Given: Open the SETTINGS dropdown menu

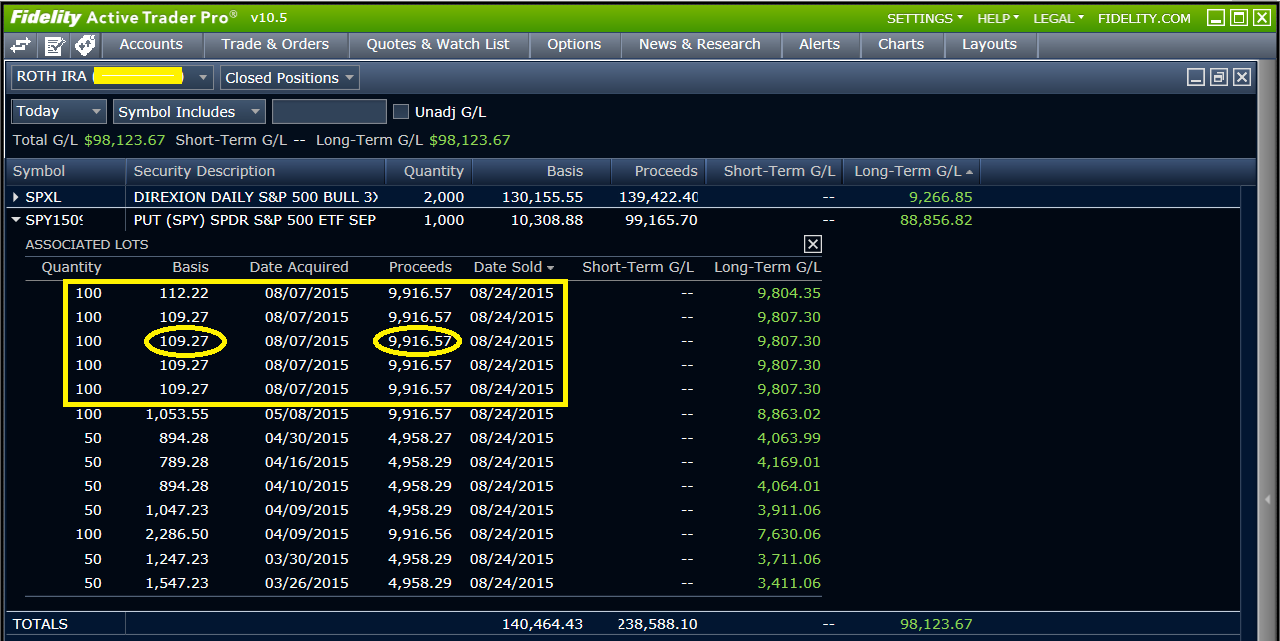Looking at the screenshot, I should tap(925, 18).
